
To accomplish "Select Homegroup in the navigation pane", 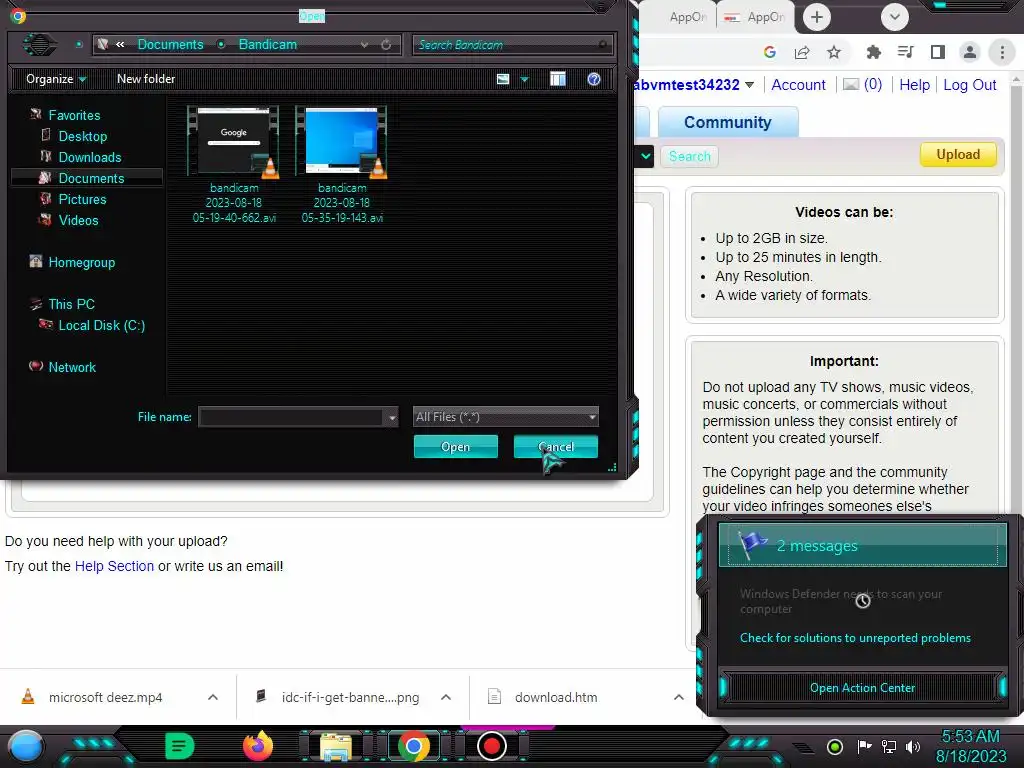I will (81, 263).
